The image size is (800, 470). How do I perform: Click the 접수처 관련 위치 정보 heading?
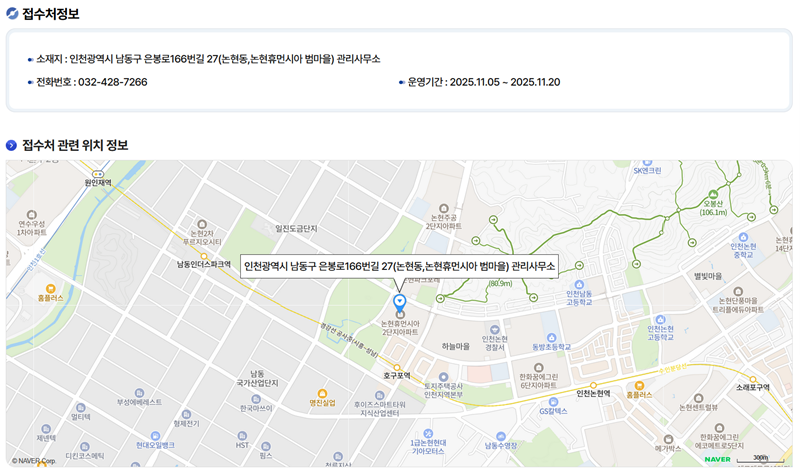click(75, 145)
